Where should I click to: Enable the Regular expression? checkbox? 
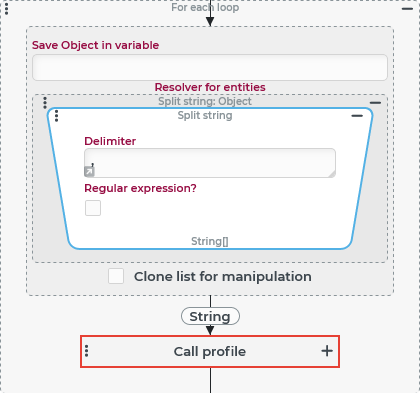point(93,208)
